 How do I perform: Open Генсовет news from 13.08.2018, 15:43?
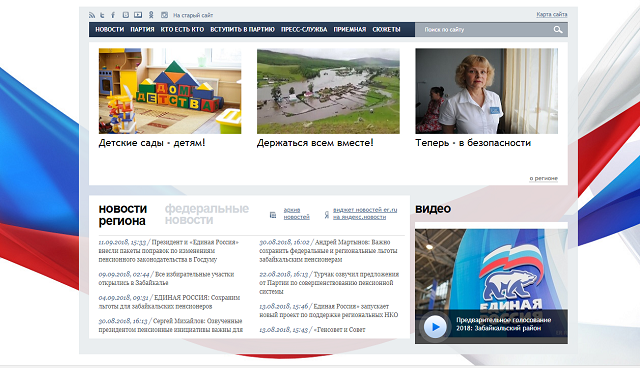(312, 330)
